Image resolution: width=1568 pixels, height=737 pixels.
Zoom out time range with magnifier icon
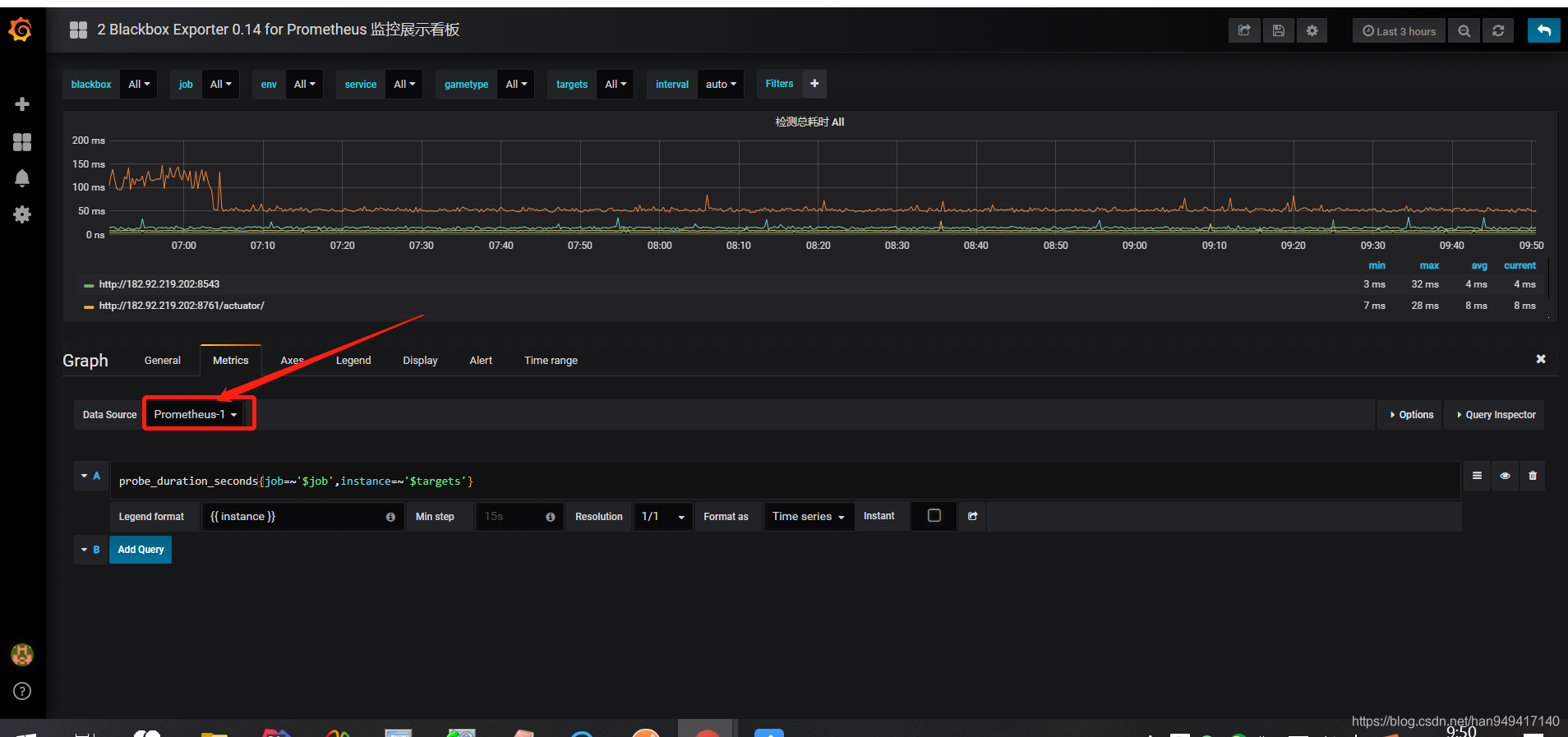click(1464, 30)
